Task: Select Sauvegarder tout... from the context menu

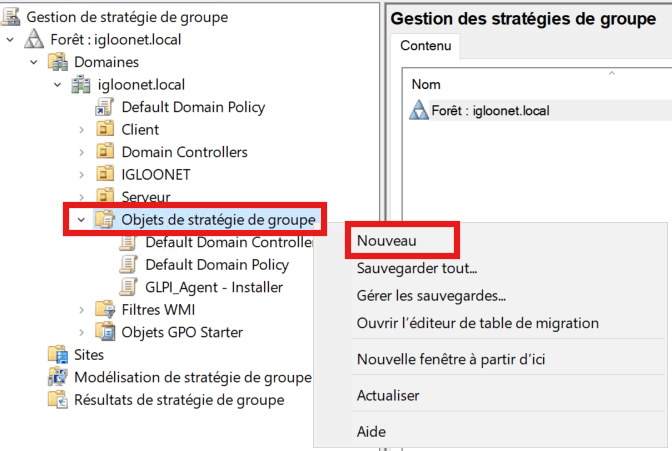Action: (x=417, y=268)
